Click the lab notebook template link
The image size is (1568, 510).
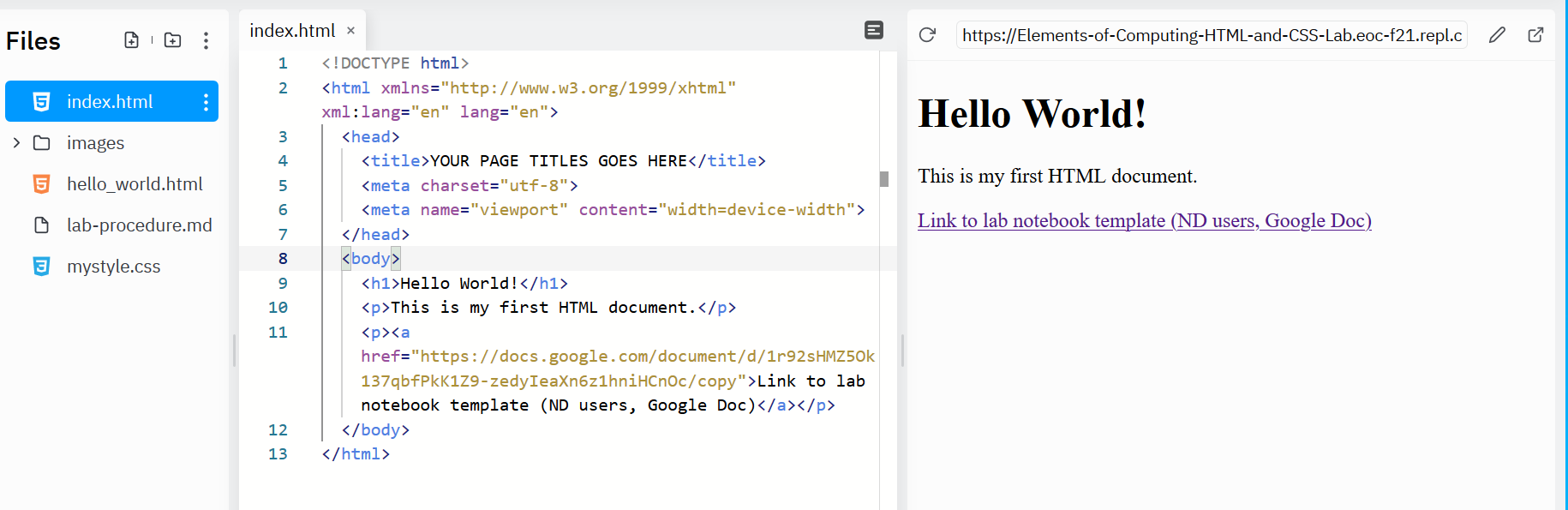[1144, 221]
